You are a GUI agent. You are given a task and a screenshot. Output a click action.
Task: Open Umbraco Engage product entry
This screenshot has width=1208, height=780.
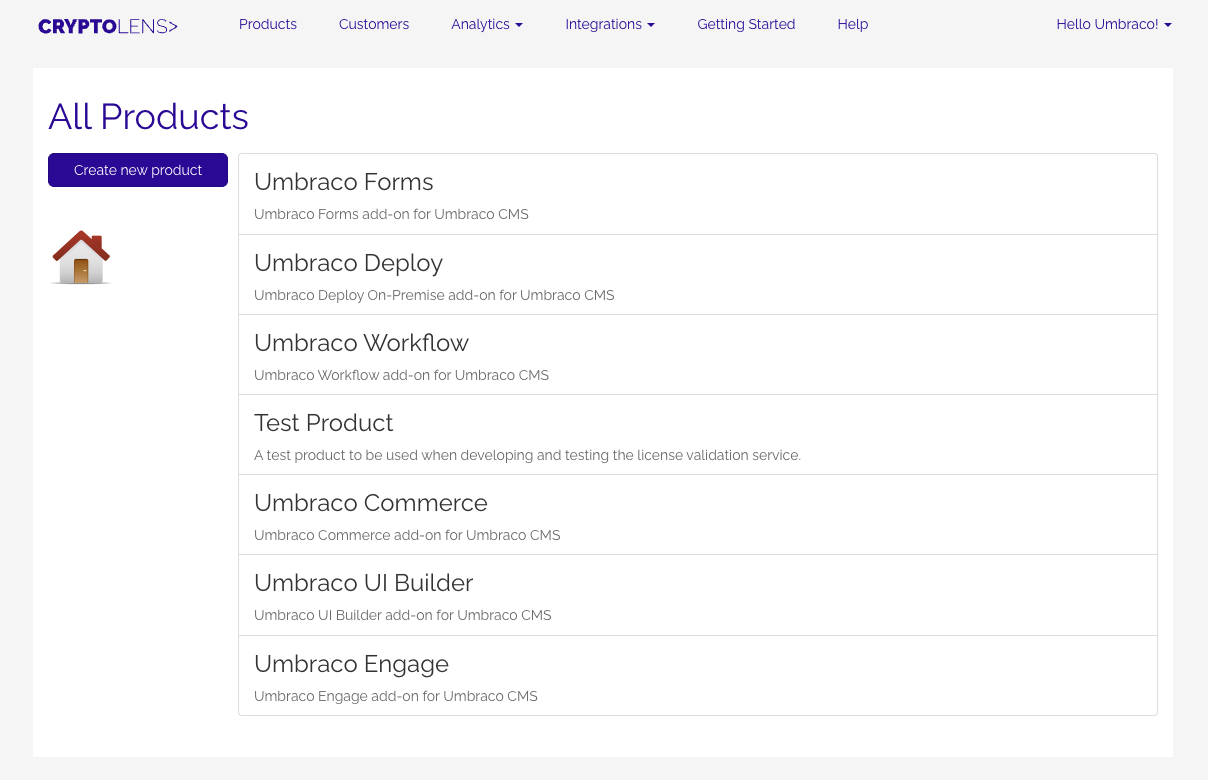click(x=351, y=664)
